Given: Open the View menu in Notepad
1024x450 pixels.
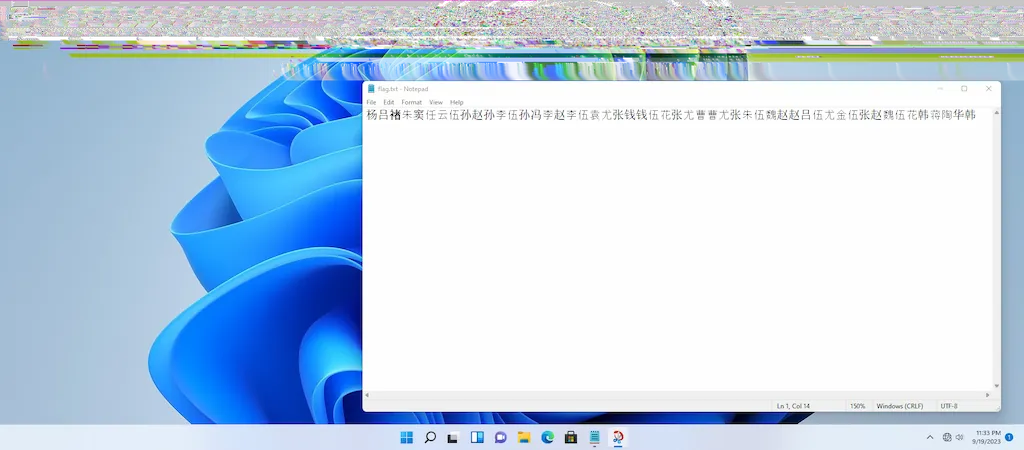Looking at the screenshot, I should 436,102.
